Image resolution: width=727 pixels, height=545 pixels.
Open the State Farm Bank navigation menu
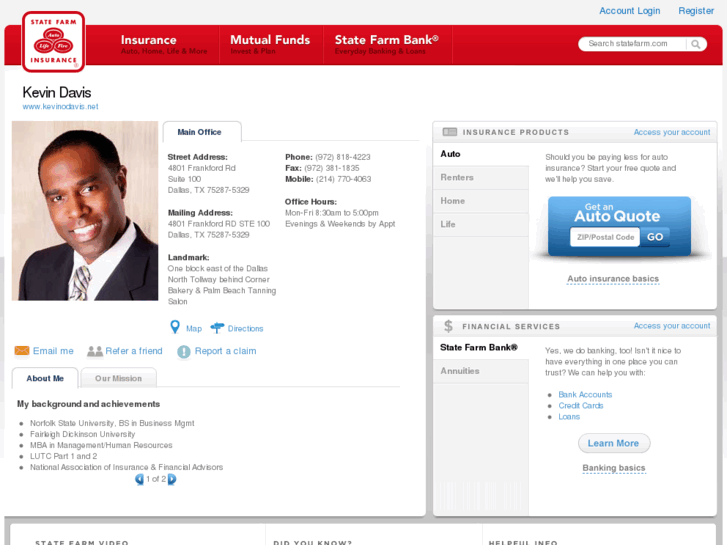click(387, 45)
